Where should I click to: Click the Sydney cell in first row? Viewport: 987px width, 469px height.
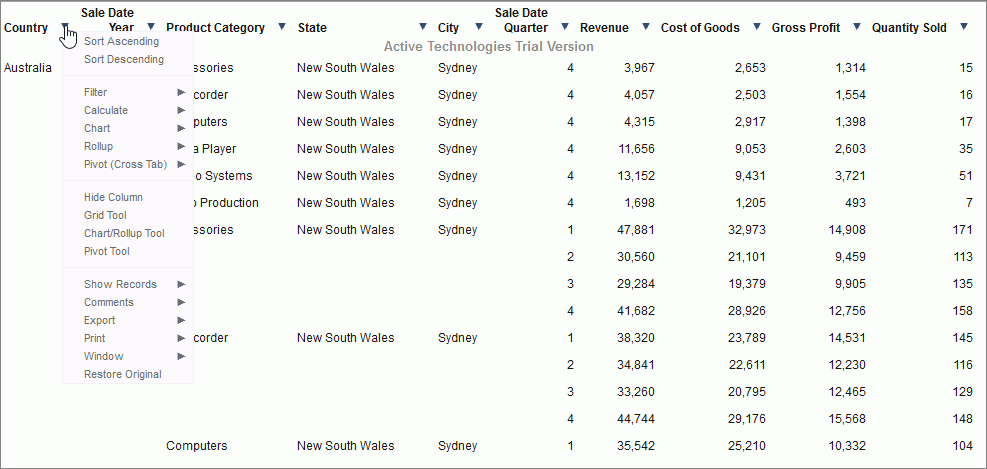[458, 68]
